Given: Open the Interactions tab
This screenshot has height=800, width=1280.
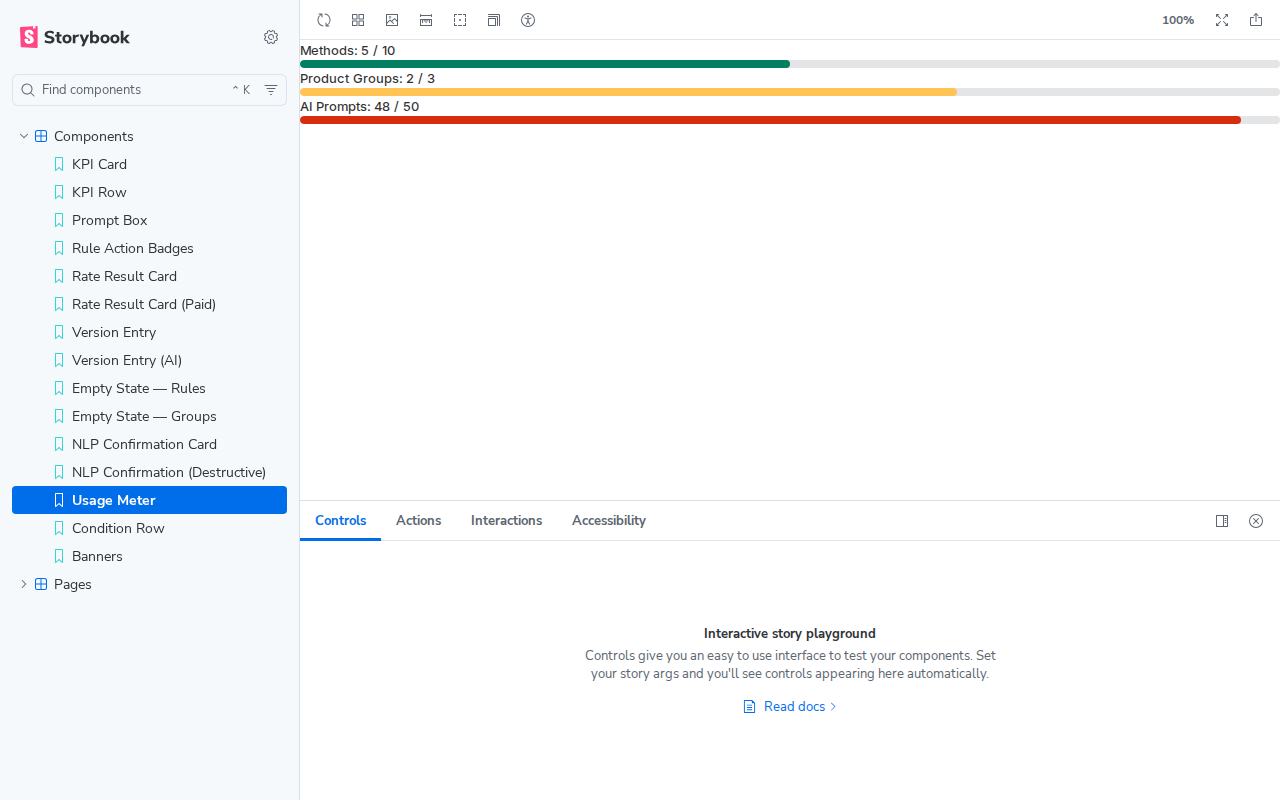Looking at the screenshot, I should point(506,520).
